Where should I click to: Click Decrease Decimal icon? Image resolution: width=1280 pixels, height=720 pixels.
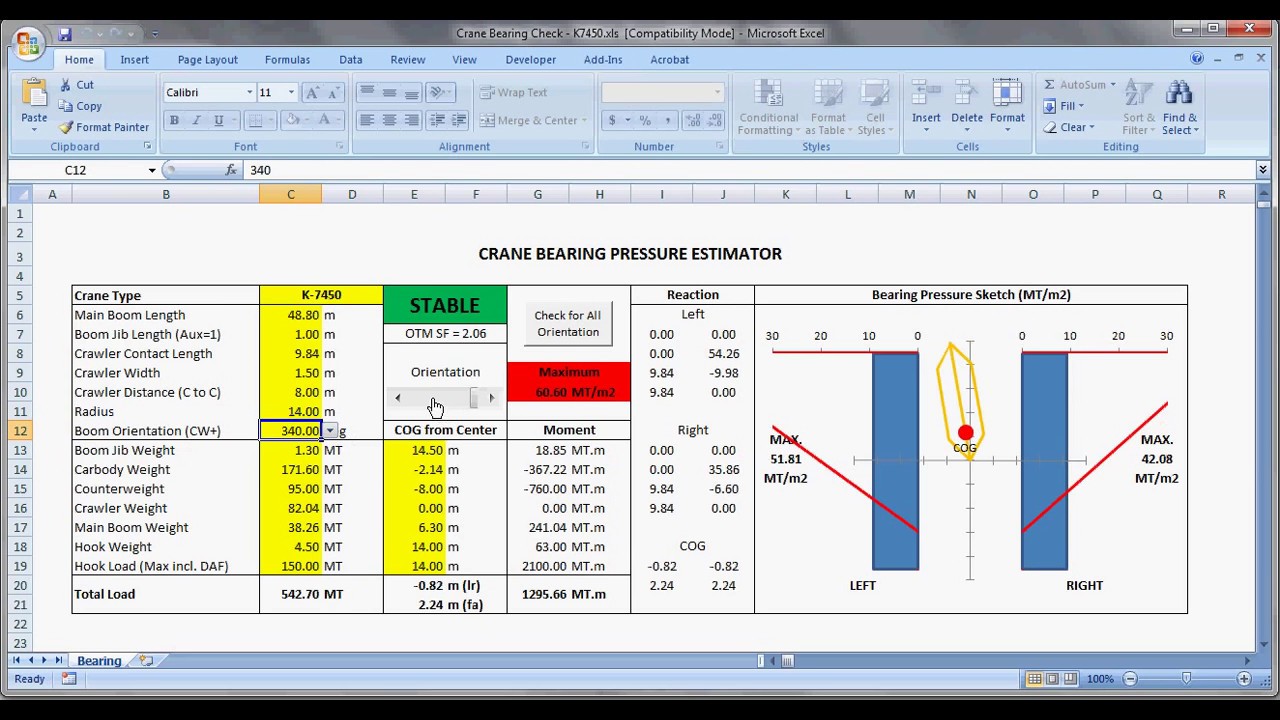point(714,120)
